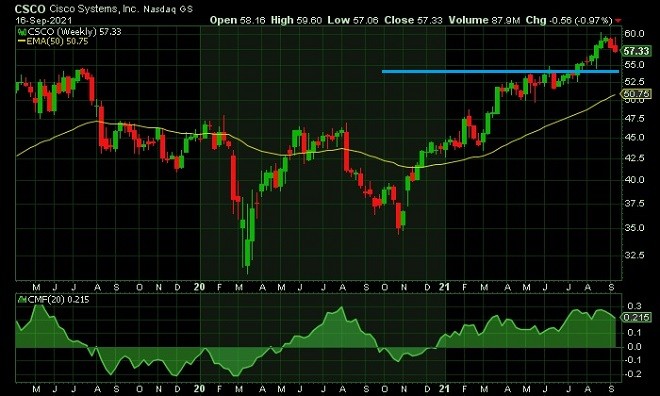Click the -0.1 label on CMF axis
This screenshot has width=660, height=396.
(634, 360)
